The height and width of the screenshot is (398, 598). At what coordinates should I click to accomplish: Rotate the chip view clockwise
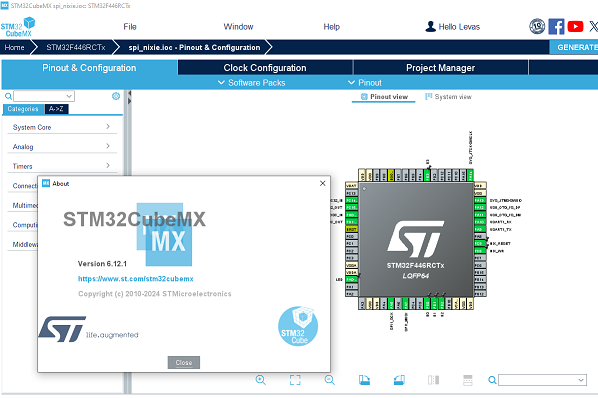pos(365,380)
